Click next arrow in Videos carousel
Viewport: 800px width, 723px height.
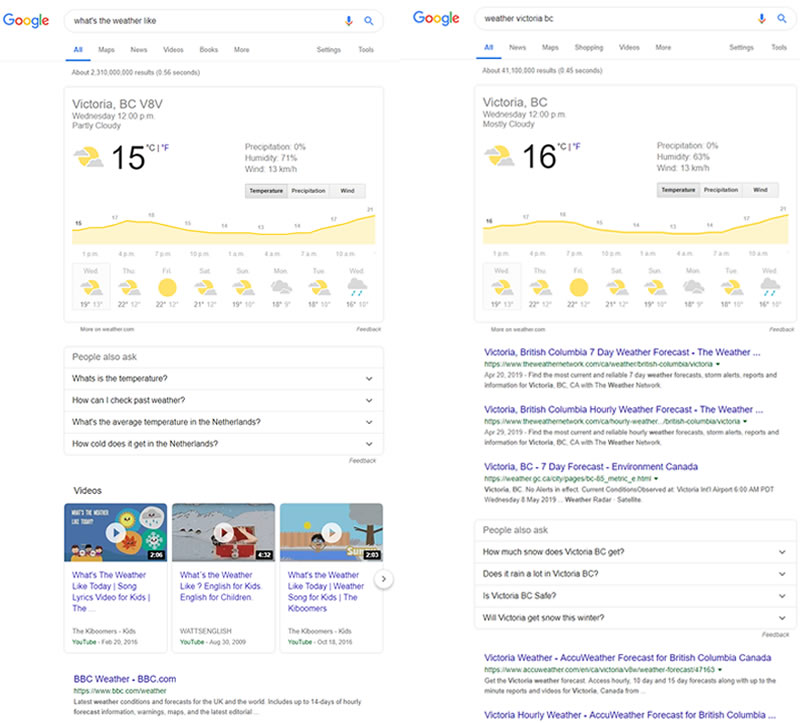click(x=384, y=579)
